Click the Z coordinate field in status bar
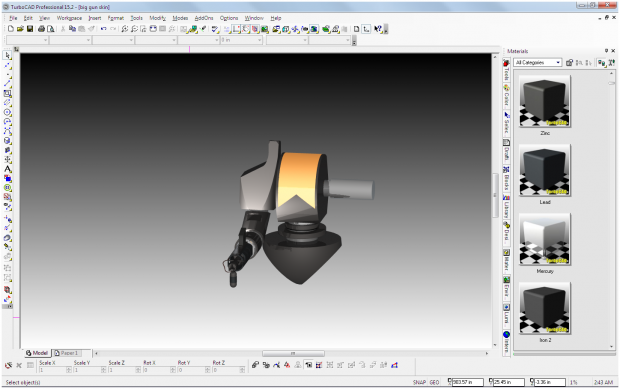The width and height of the screenshot is (620, 389). click(x=550, y=382)
